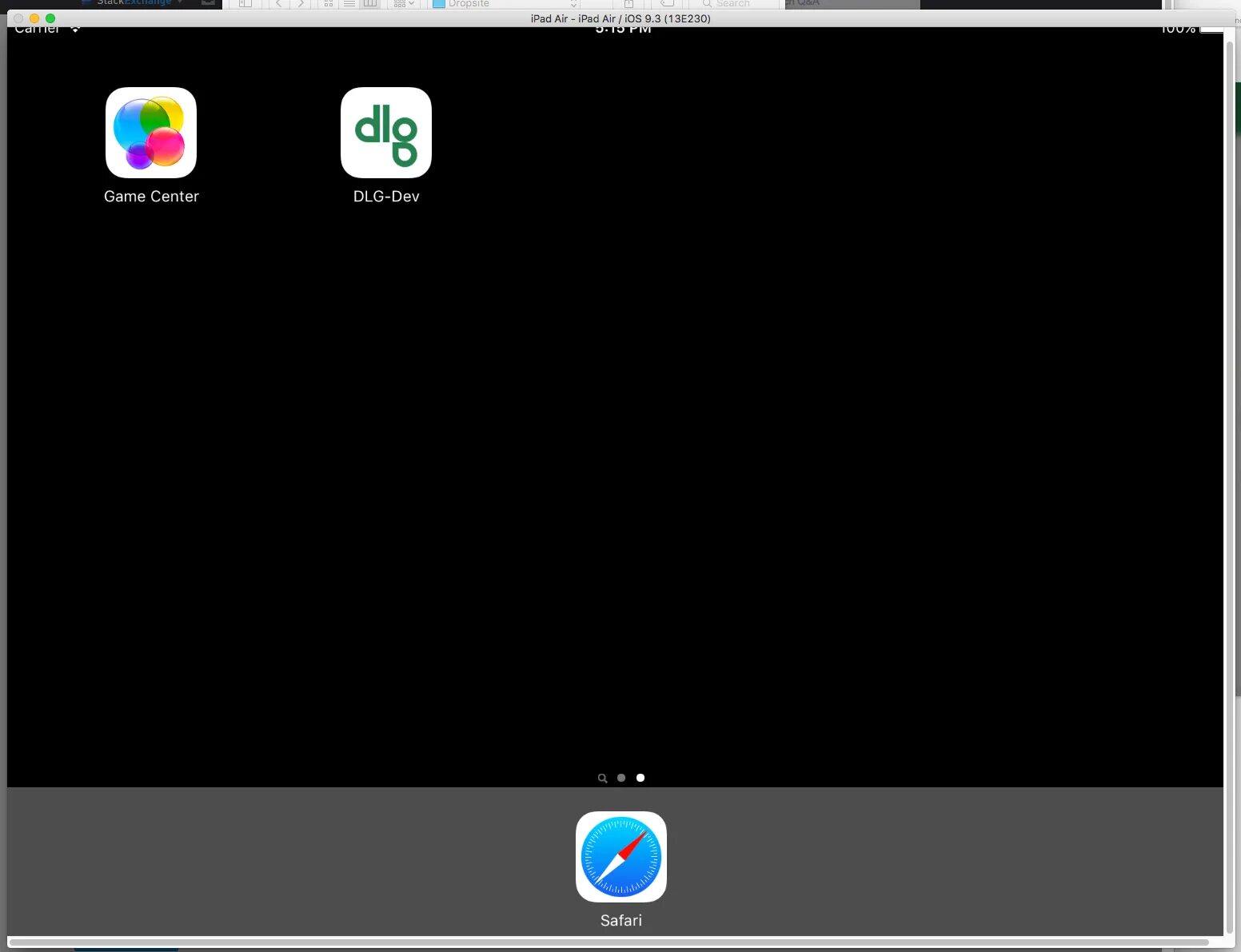Select the active white page dot
The width and height of the screenshot is (1241, 952).
(640, 778)
